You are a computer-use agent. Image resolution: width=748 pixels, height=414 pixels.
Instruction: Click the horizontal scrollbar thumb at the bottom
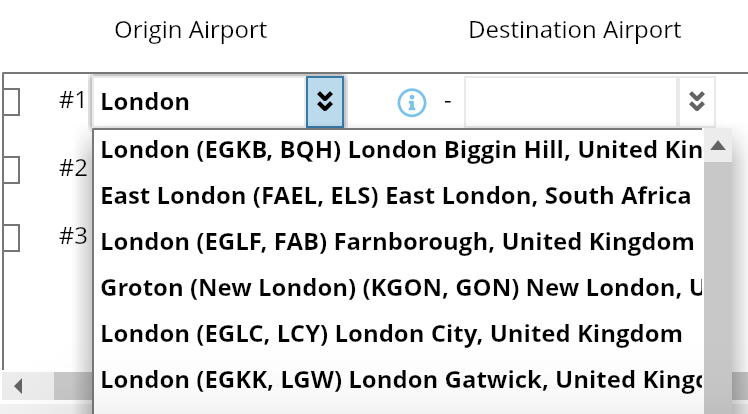tap(60, 386)
